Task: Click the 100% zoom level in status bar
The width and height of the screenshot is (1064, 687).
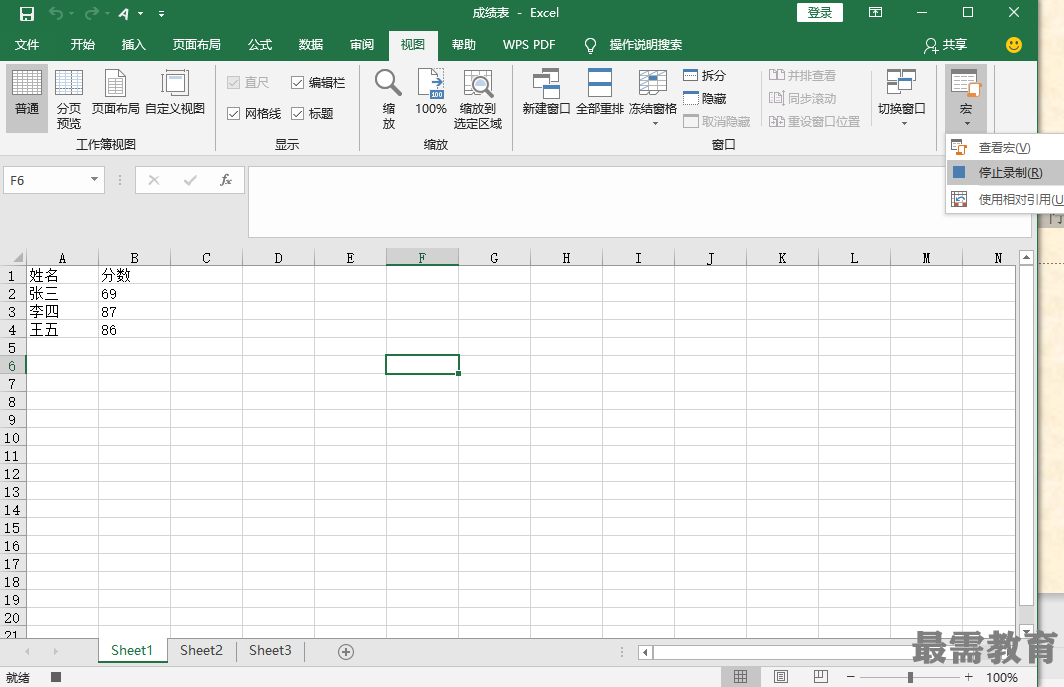Action: pos(1002,677)
